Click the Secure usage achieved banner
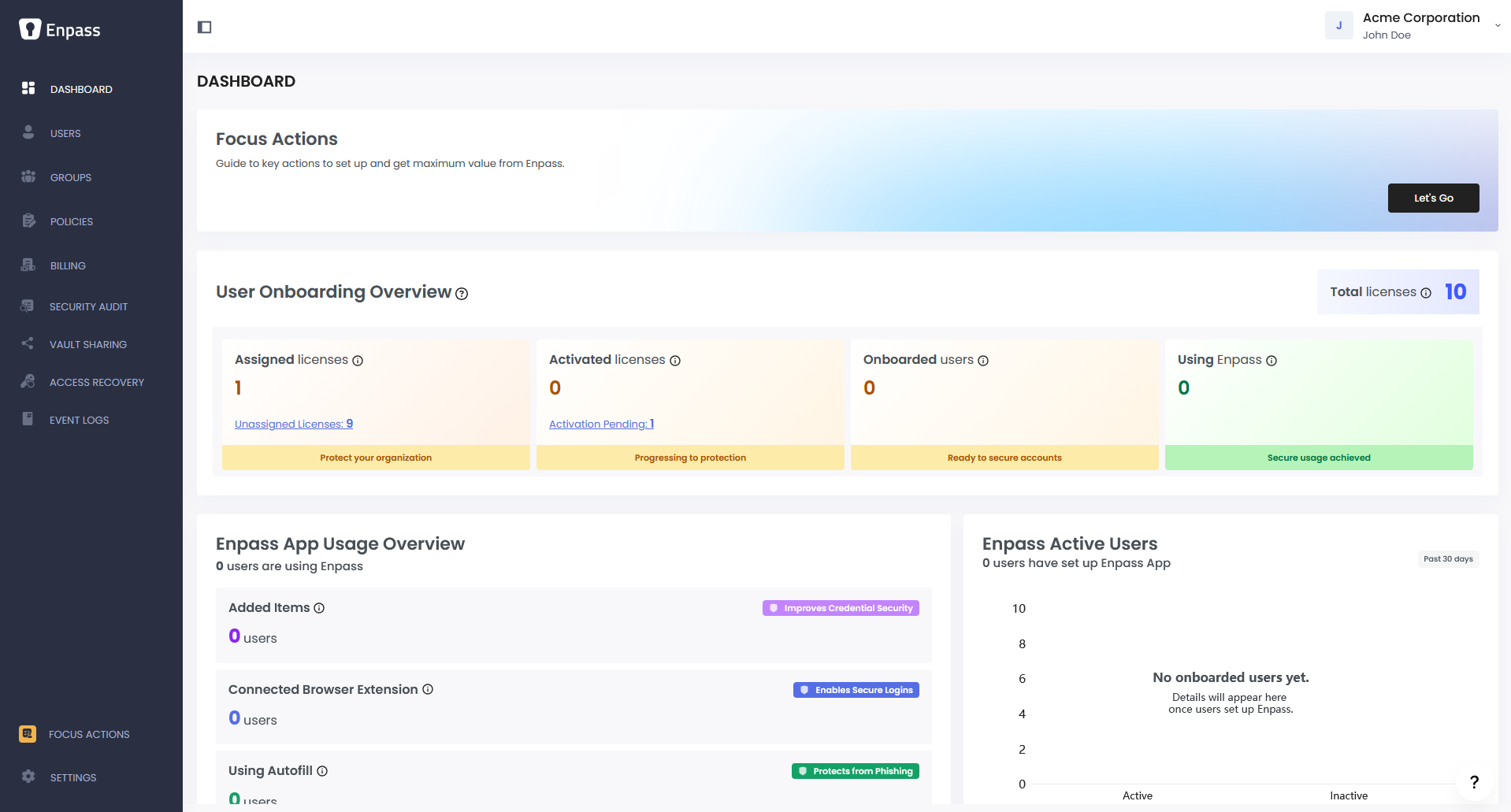The width and height of the screenshot is (1511, 812). click(1319, 458)
